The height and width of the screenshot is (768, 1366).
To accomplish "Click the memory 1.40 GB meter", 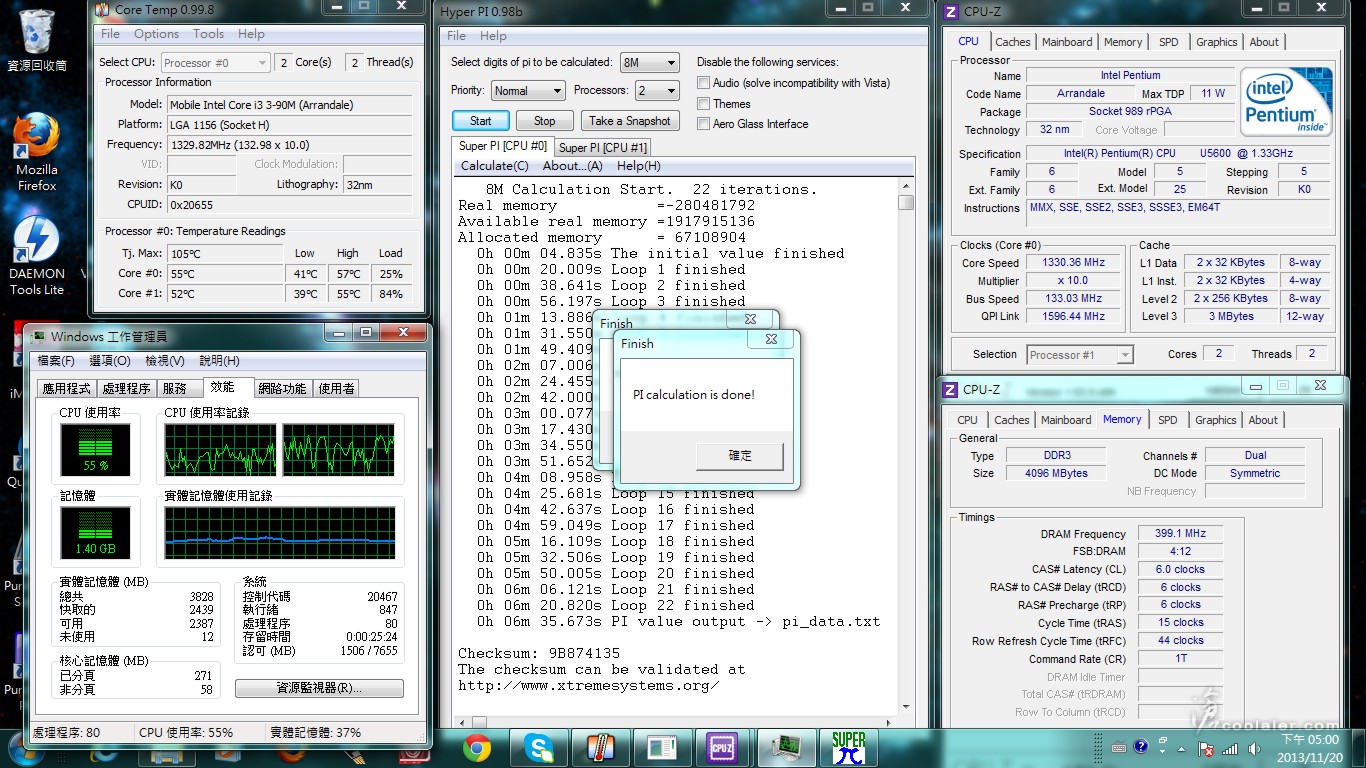I will pos(95,533).
